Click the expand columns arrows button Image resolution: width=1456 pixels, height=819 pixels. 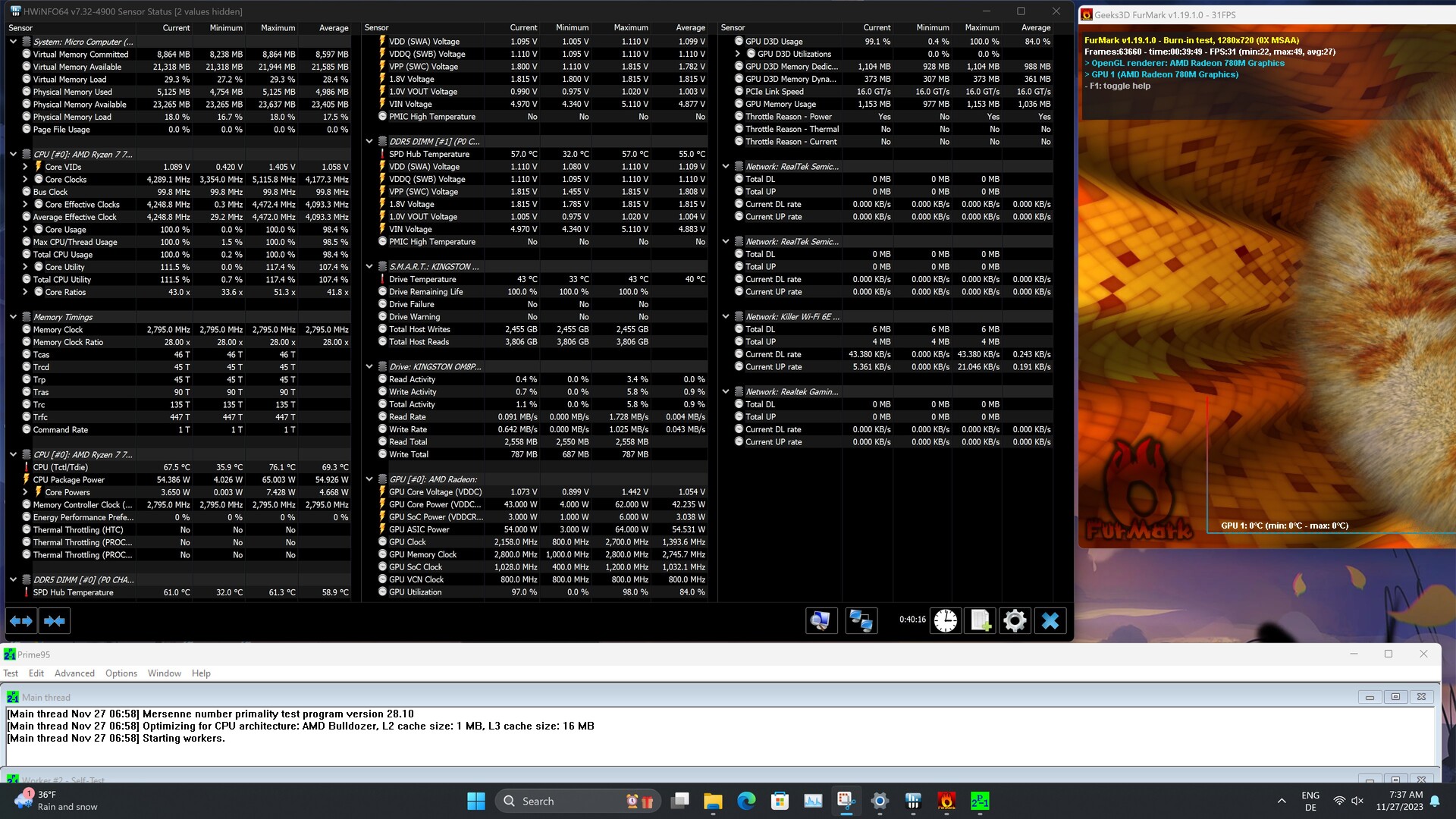(x=21, y=621)
